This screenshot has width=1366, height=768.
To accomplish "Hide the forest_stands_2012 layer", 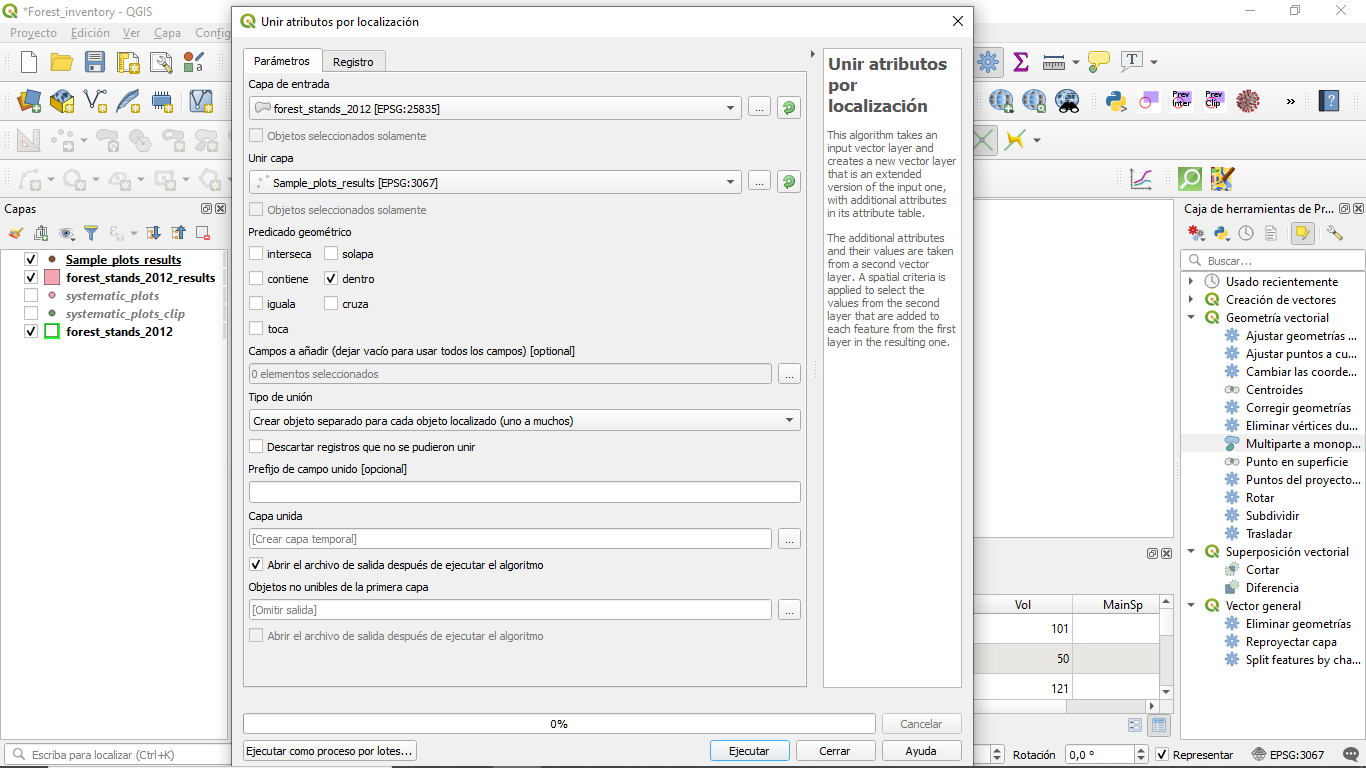I will point(30,329).
